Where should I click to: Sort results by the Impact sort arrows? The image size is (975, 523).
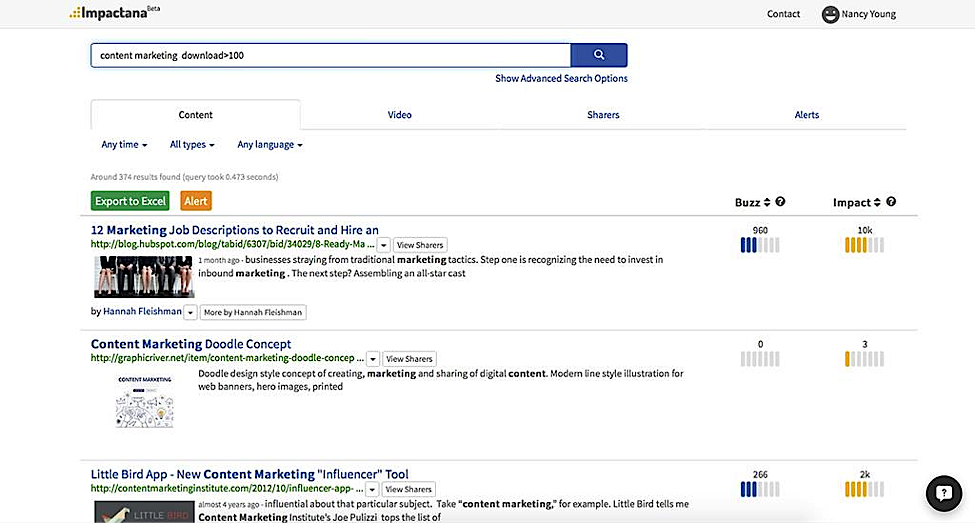click(x=877, y=202)
